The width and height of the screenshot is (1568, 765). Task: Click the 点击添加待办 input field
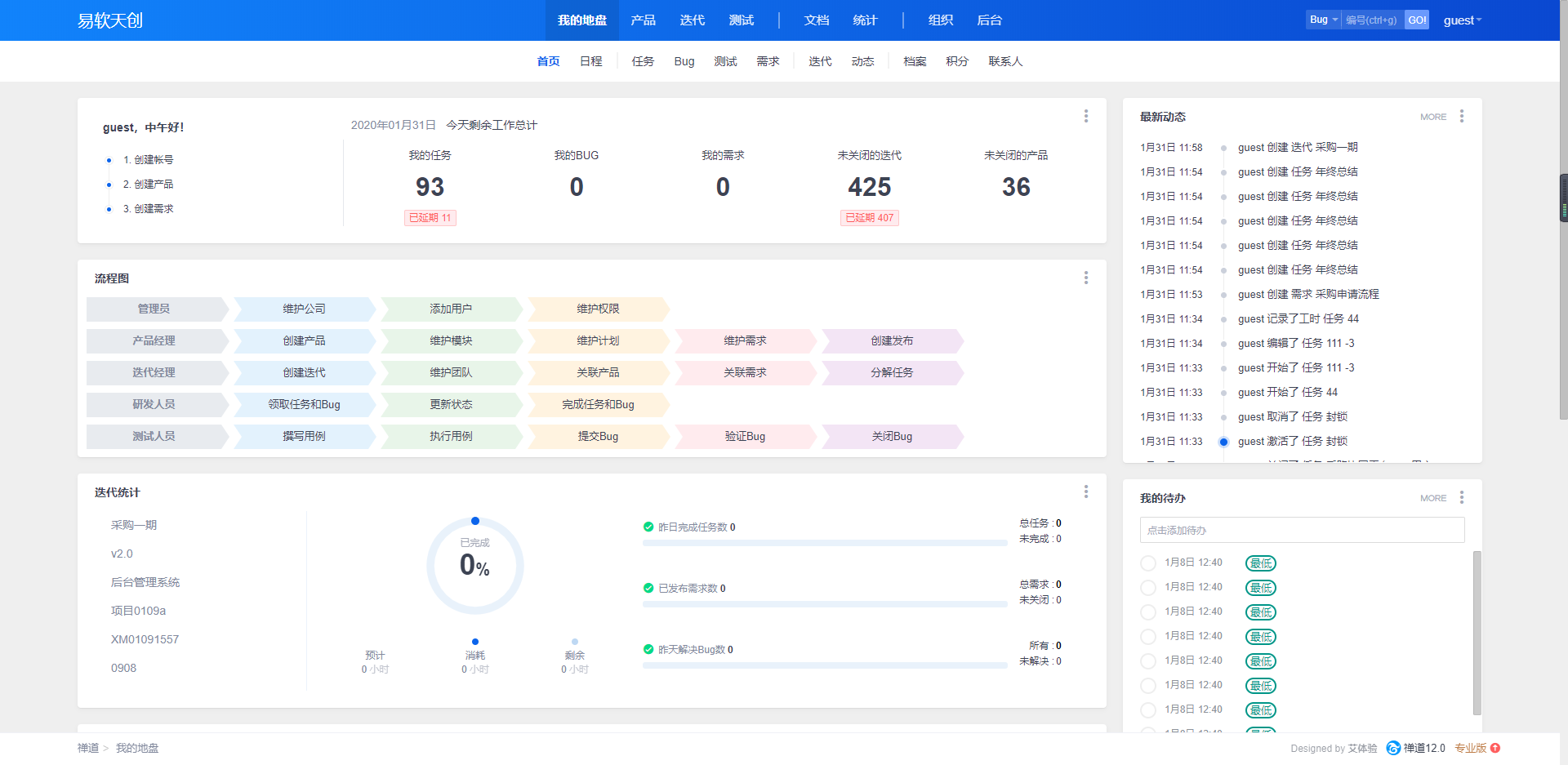(x=1303, y=530)
